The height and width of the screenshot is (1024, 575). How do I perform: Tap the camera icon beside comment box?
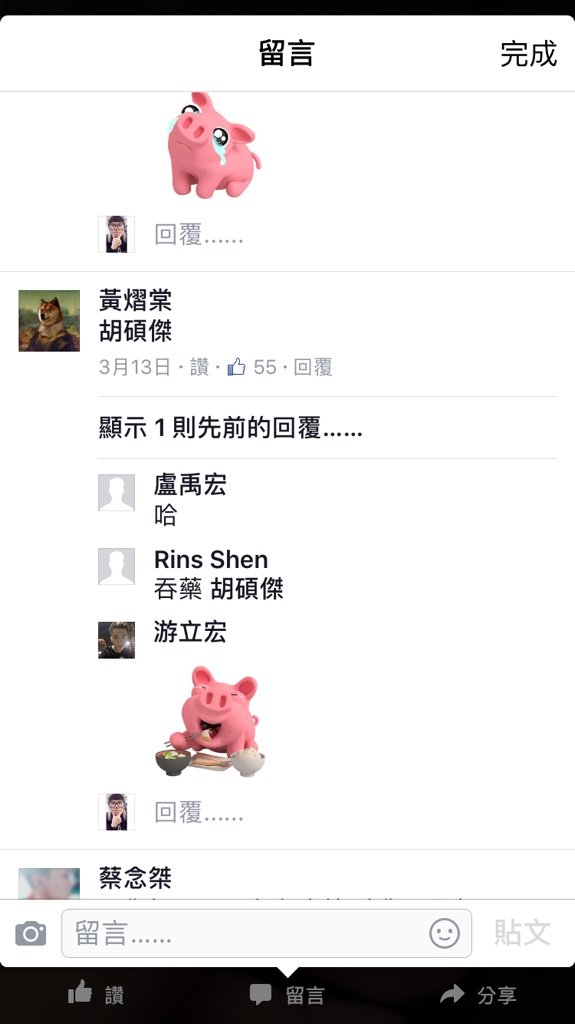(x=31, y=933)
